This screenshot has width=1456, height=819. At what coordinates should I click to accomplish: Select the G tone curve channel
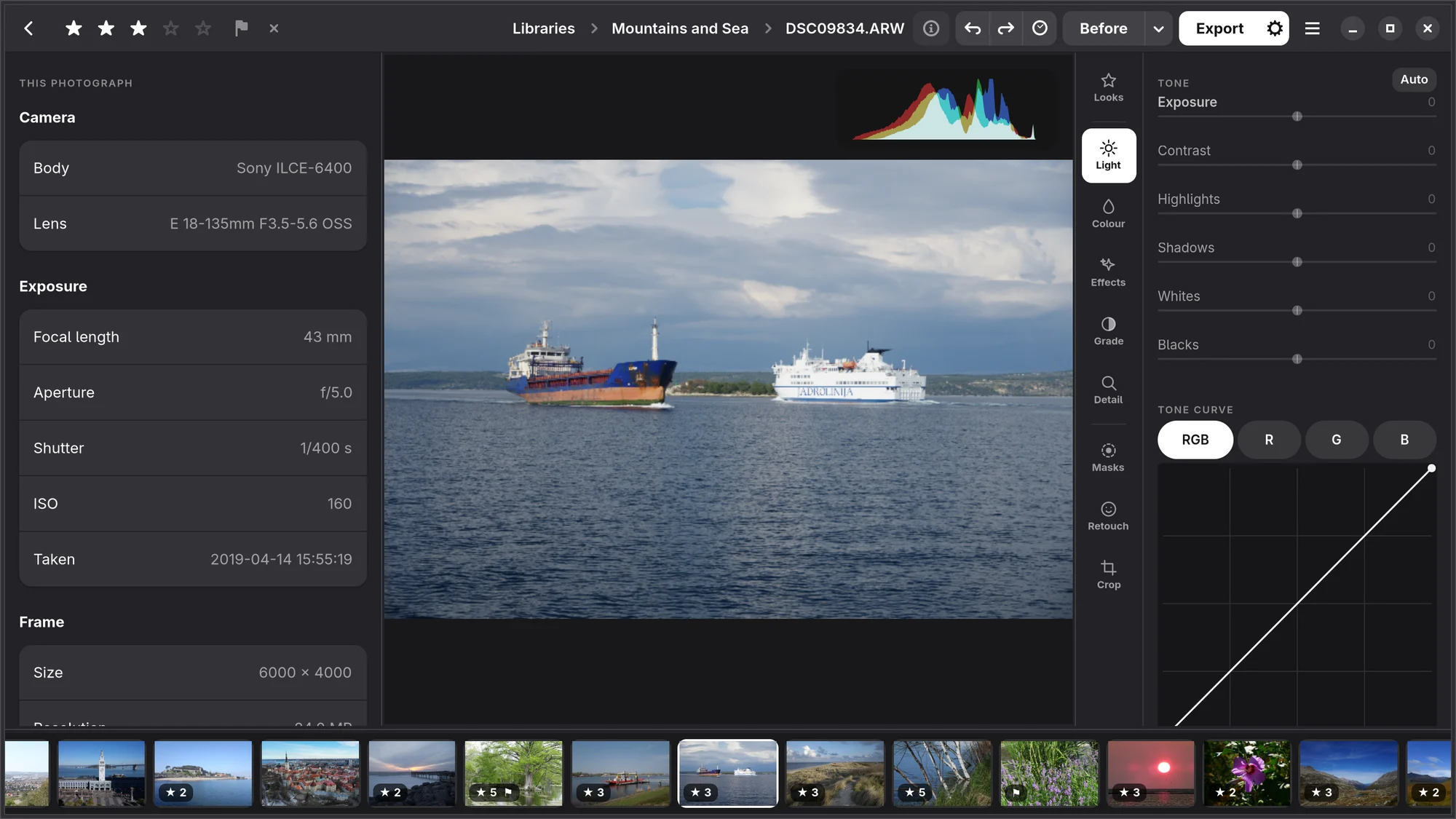tap(1336, 440)
